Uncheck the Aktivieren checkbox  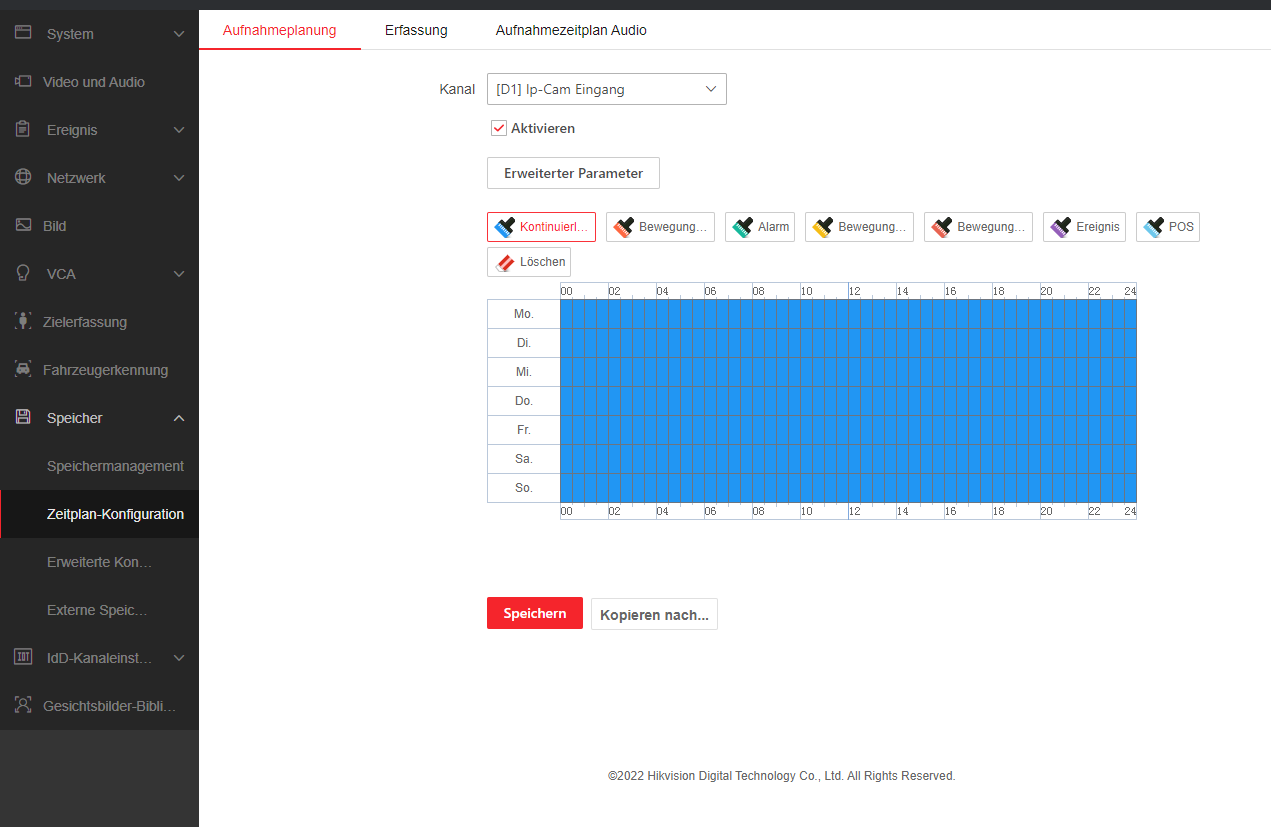point(499,128)
